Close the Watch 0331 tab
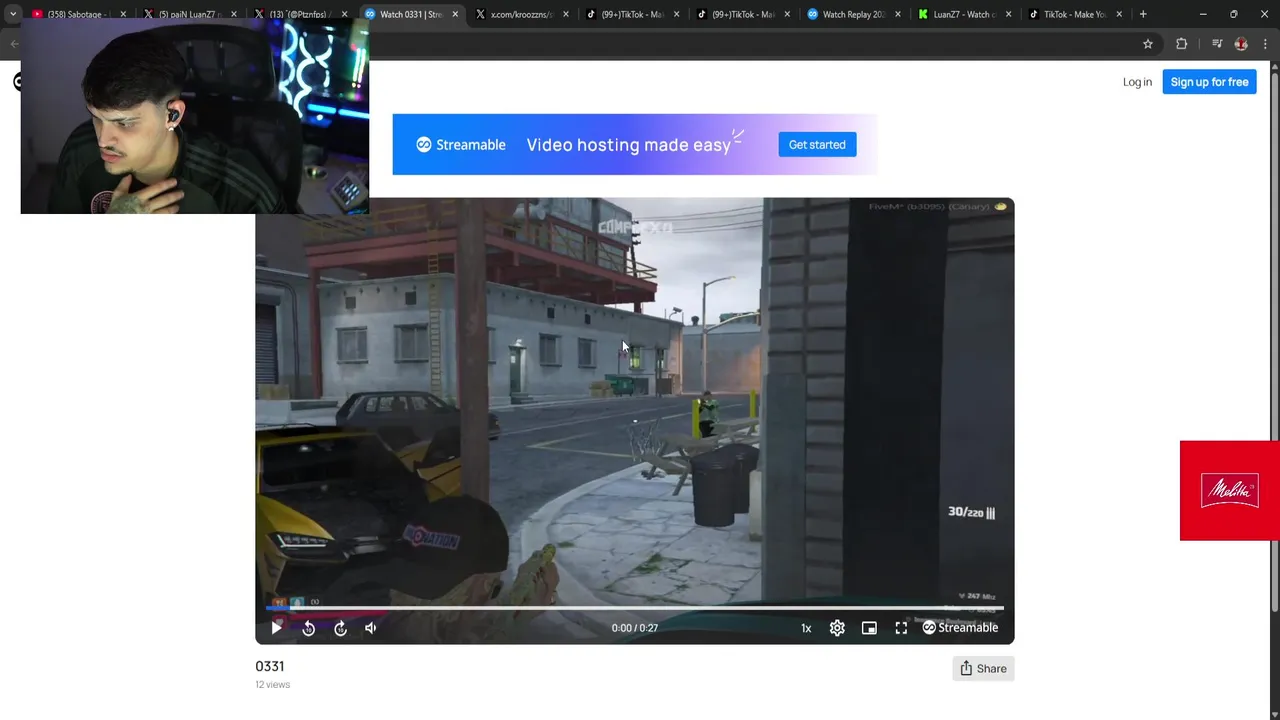1280x720 pixels. [455, 14]
